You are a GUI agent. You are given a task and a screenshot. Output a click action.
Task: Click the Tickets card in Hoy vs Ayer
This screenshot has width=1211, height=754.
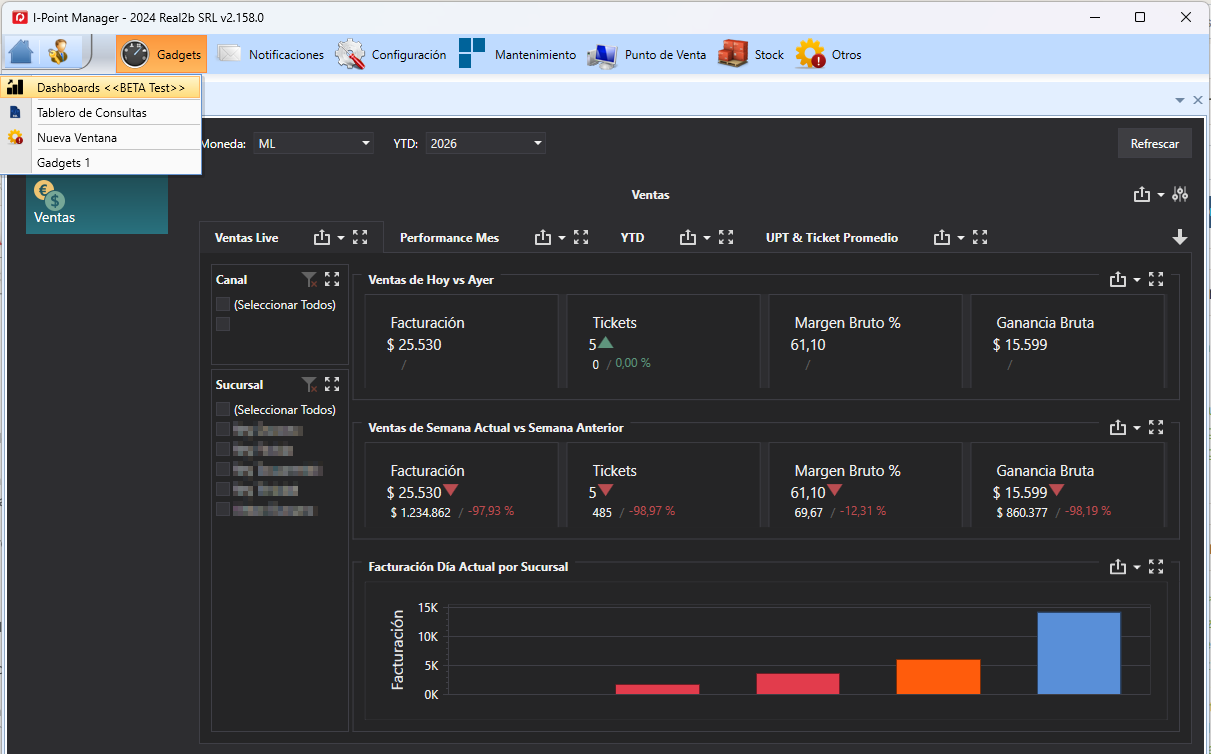[x=664, y=341]
